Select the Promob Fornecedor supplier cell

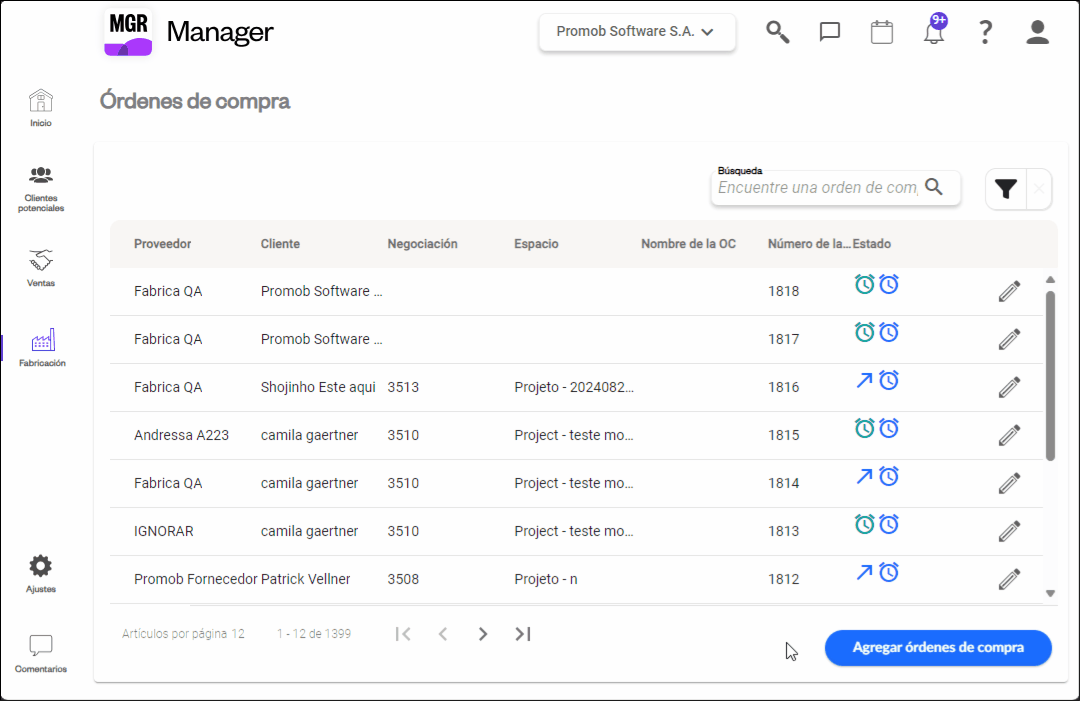coord(196,579)
